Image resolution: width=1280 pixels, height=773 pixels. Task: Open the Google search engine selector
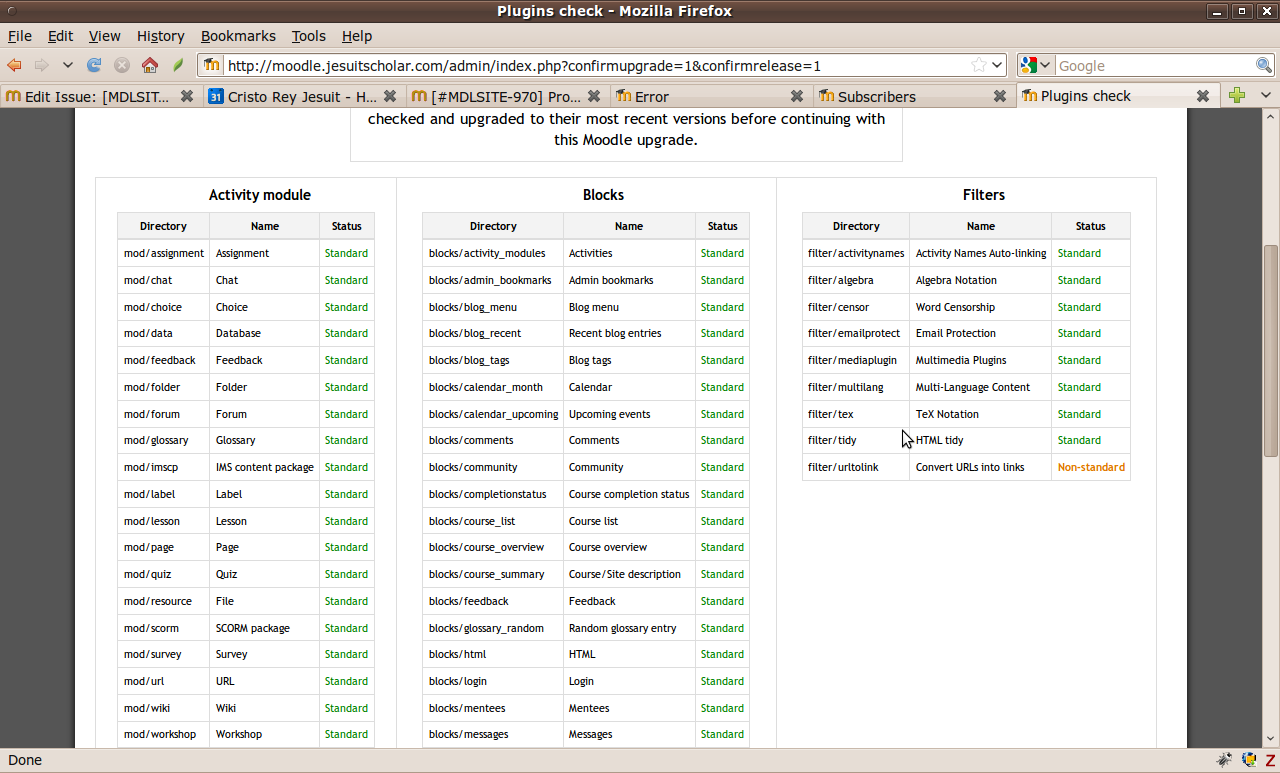tap(1035, 65)
